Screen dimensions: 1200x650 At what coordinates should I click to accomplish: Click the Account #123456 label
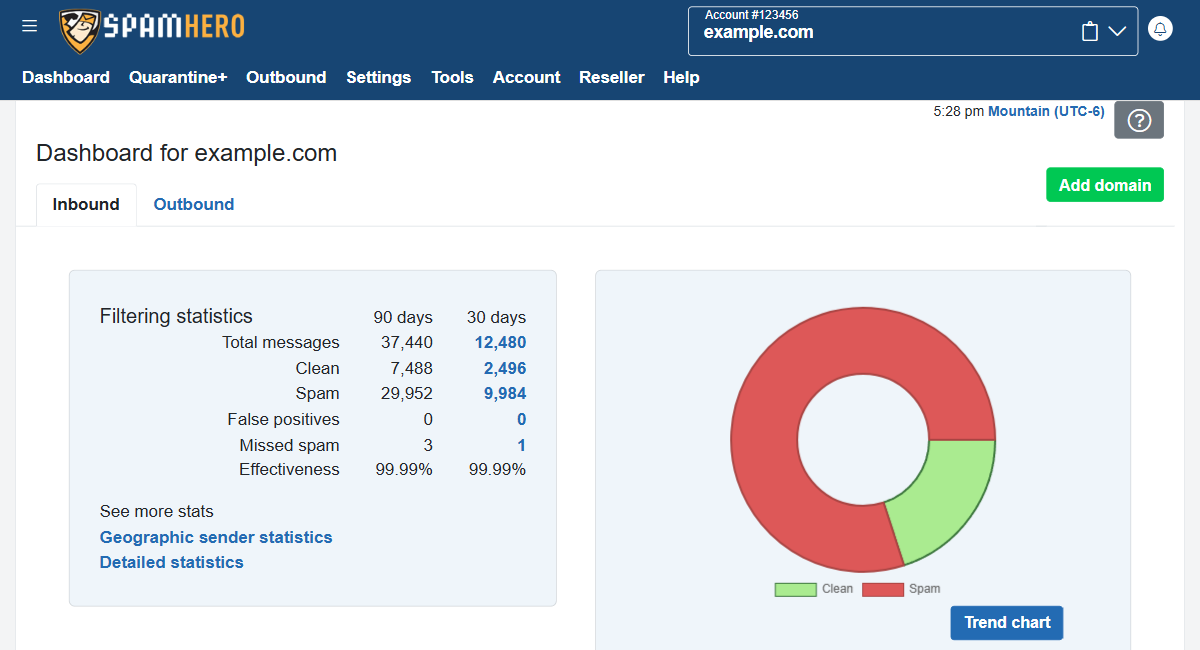(x=751, y=15)
